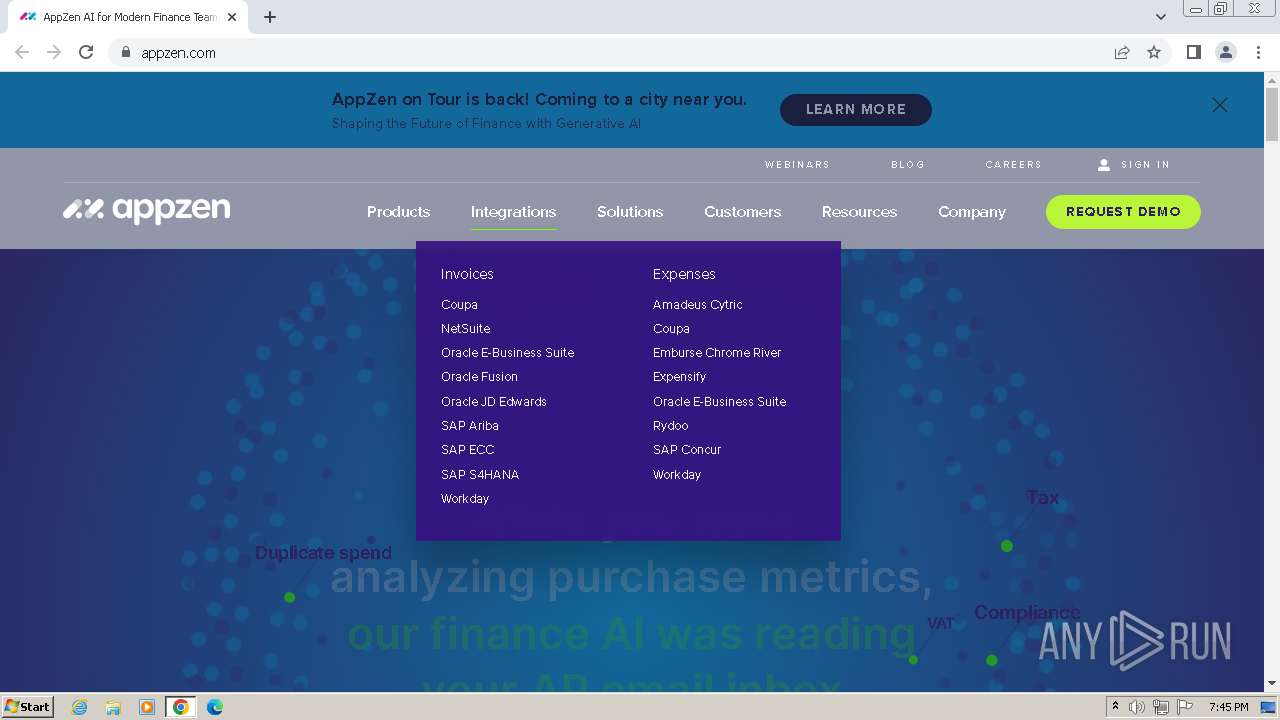Viewport: 1280px width, 720px height.
Task: Select Workday under Expenses
Action: (677, 474)
